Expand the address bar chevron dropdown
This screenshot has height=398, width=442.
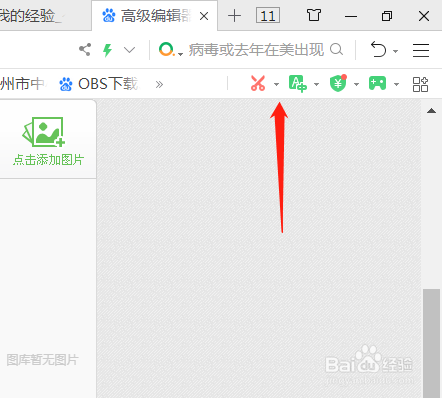pos(129,50)
